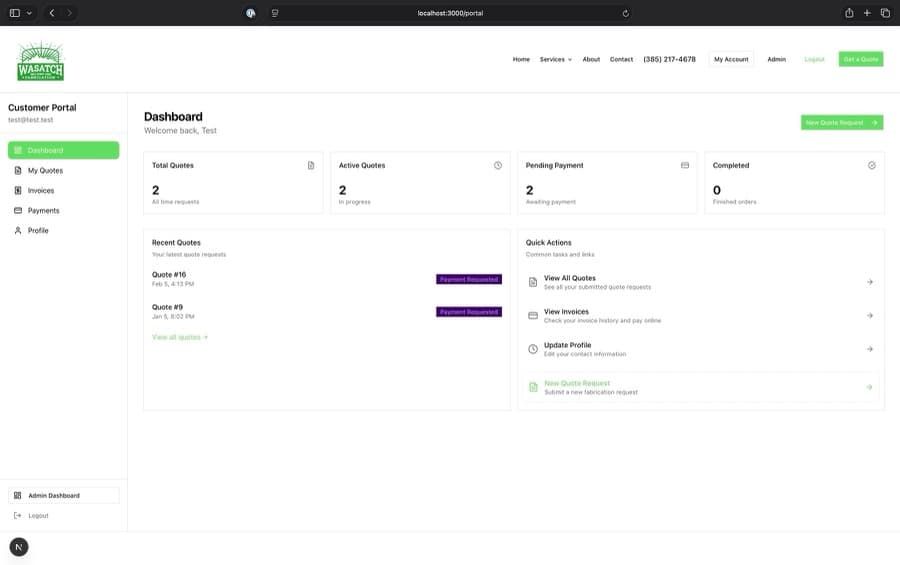Click the arrow on Update Profile row
900x565 pixels.
coord(870,349)
